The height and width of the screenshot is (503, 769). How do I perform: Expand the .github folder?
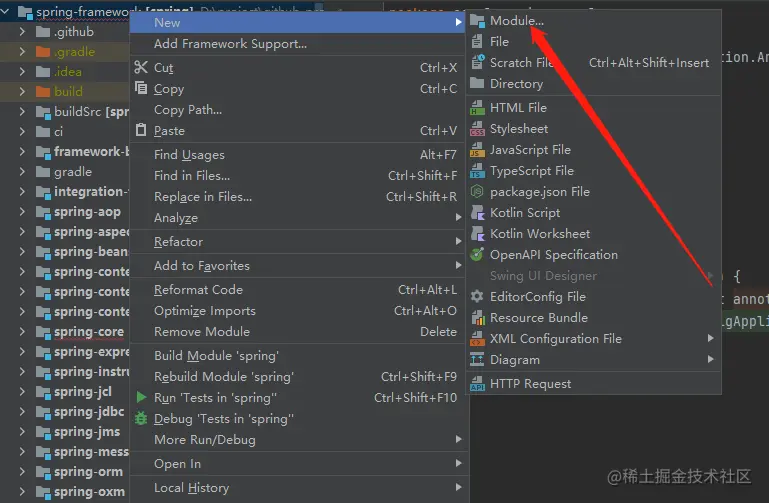click(22, 31)
